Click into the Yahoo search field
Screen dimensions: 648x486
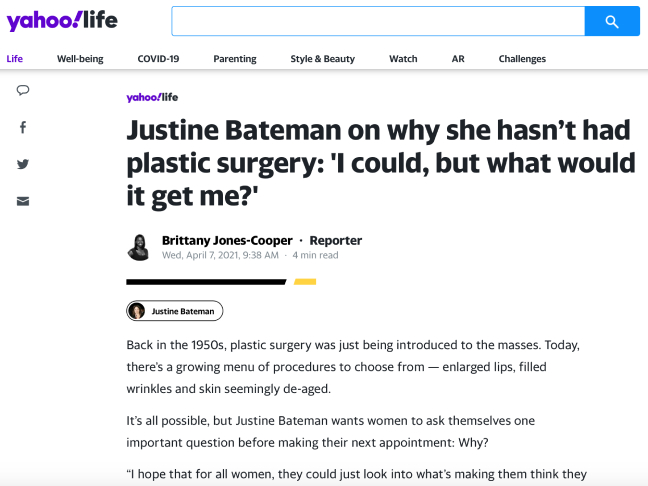point(377,21)
